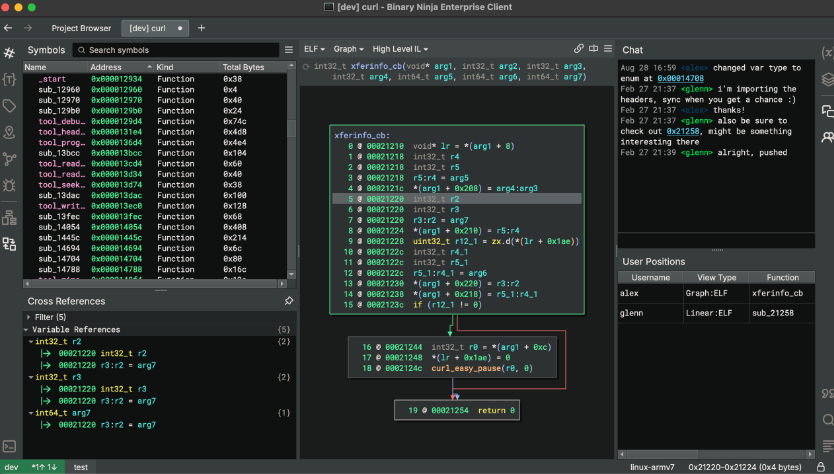Open the Symbols sidebar icon
This screenshot has width=834, height=474.
pos(10,51)
